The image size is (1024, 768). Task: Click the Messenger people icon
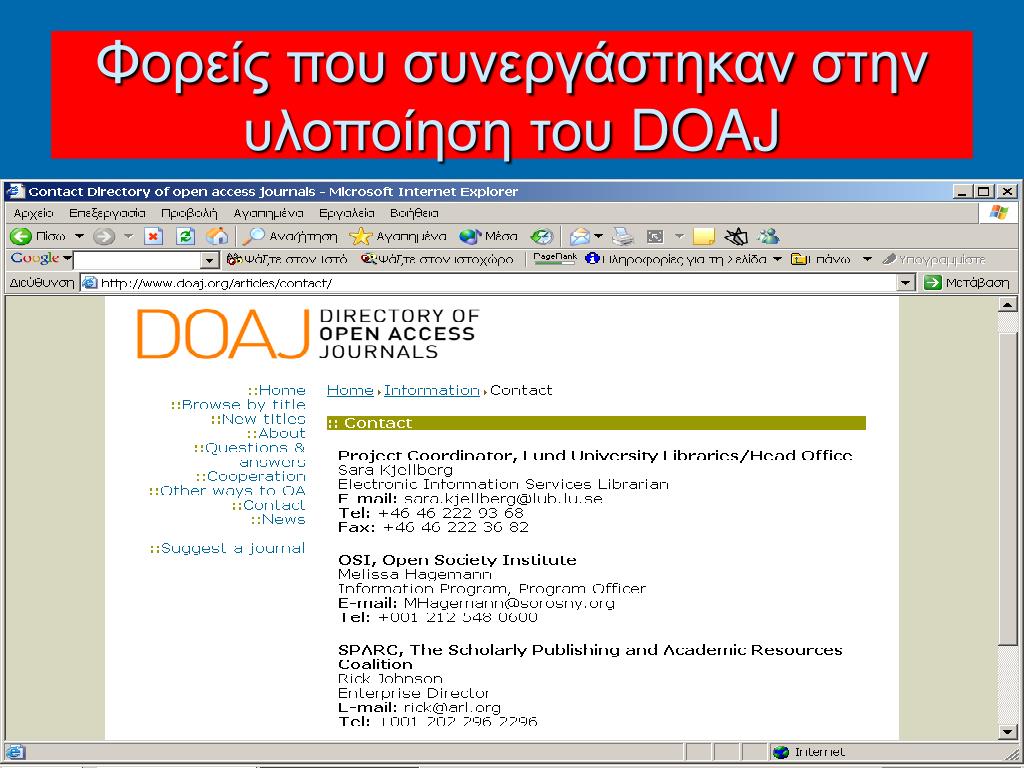[x=769, y=236]
